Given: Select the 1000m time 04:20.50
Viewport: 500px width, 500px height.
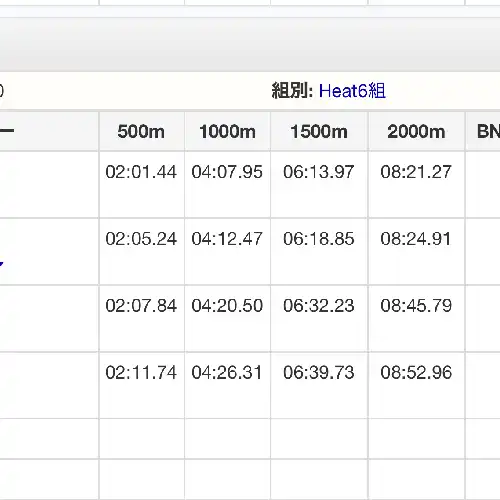Looking at the screenshot, I should (227, 306).
